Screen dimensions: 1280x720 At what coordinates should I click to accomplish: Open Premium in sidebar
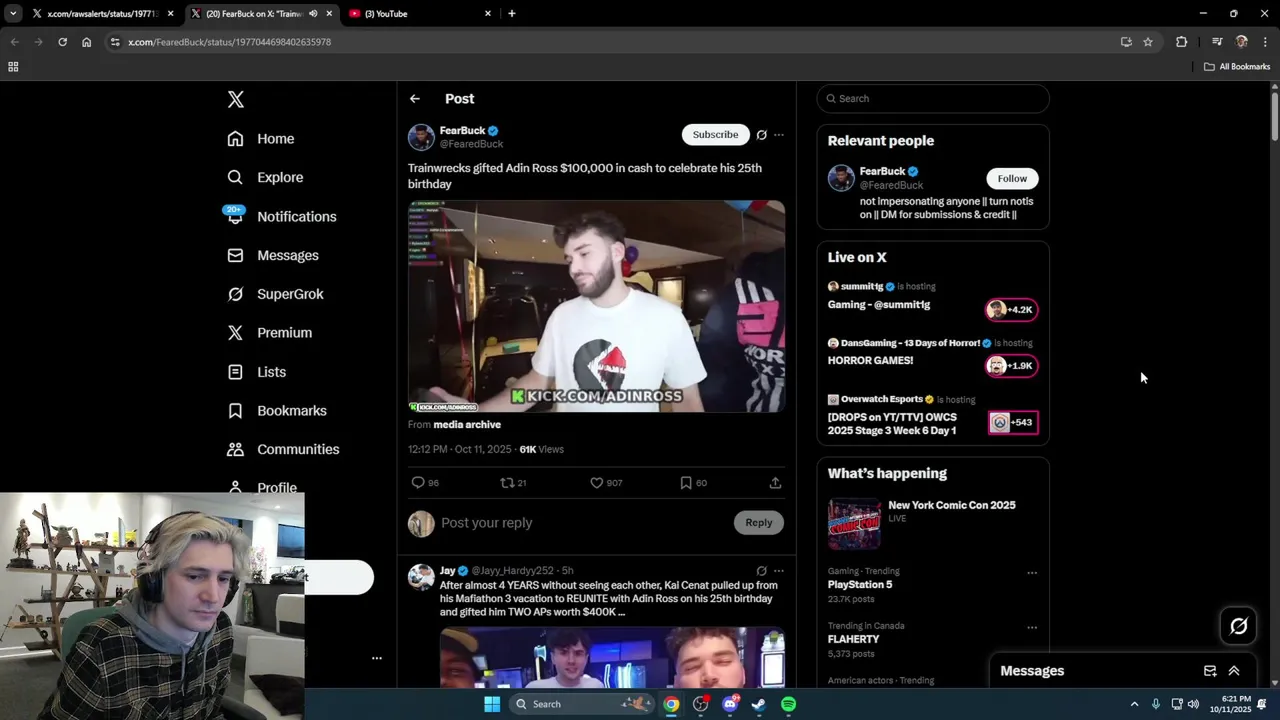point(270,333)
